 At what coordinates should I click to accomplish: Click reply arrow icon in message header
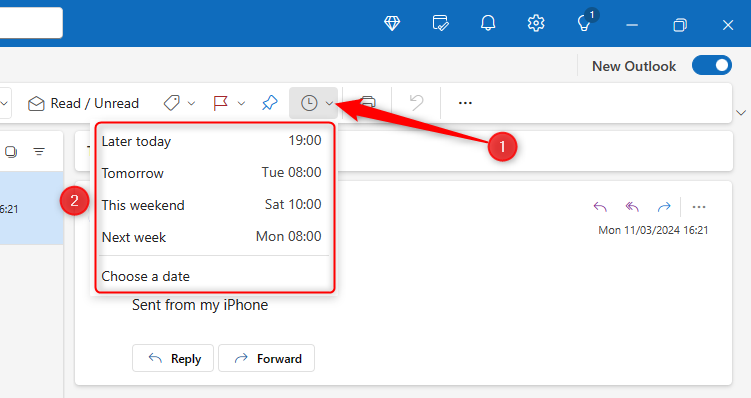coord(600,207)
